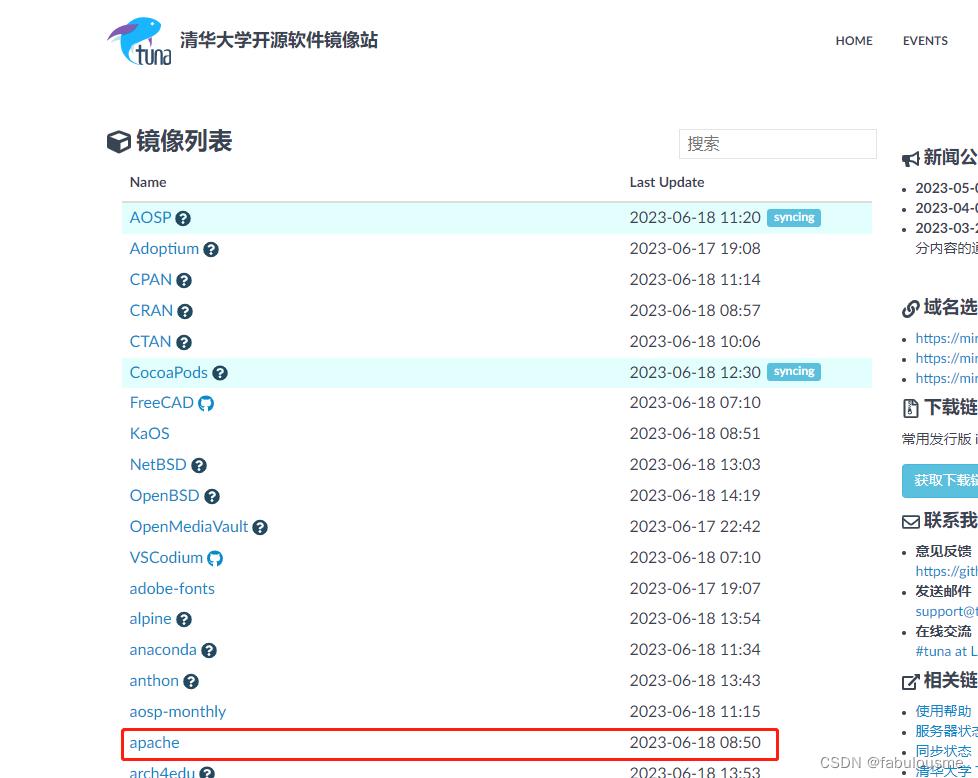Open the FreeCAD mirror link
Image resolution: width=978 pixels, height=778 pixels.
[x=162, y=403]
